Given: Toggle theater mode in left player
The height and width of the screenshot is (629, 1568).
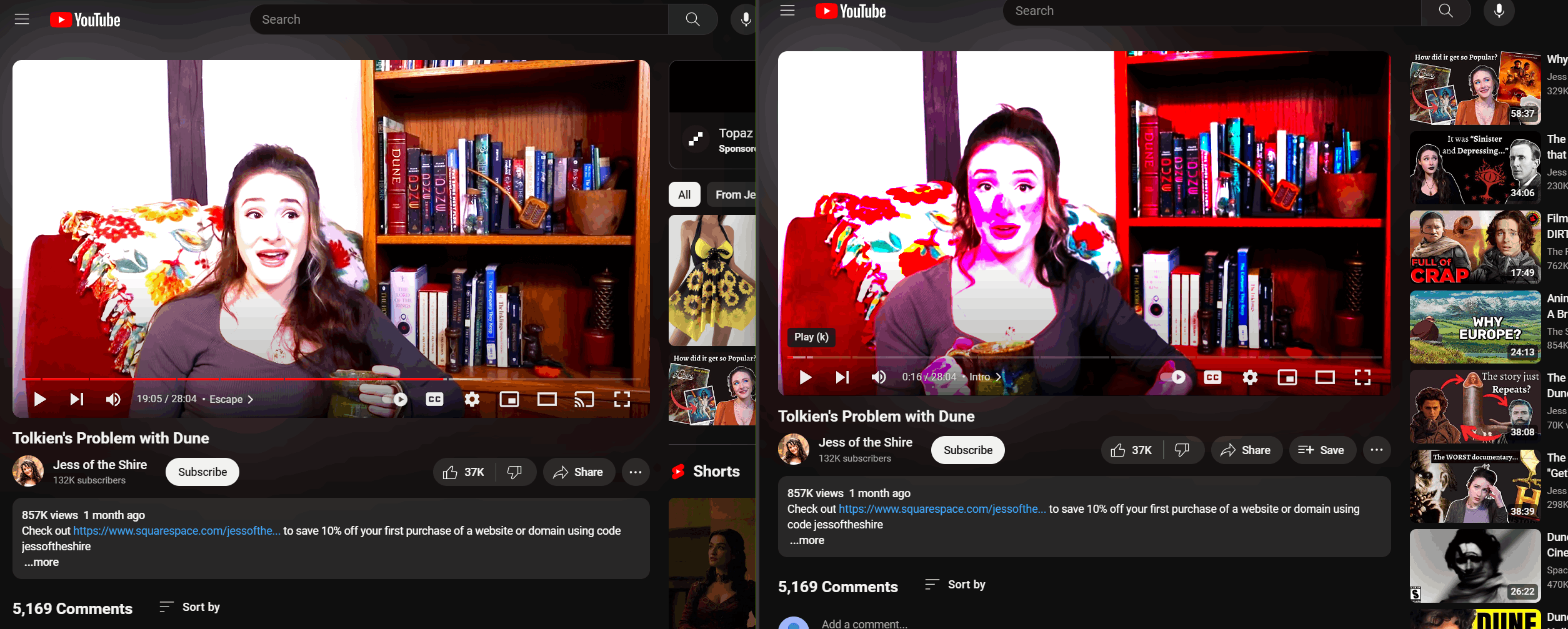Looking at the screenshot, I should click(547, 399).
